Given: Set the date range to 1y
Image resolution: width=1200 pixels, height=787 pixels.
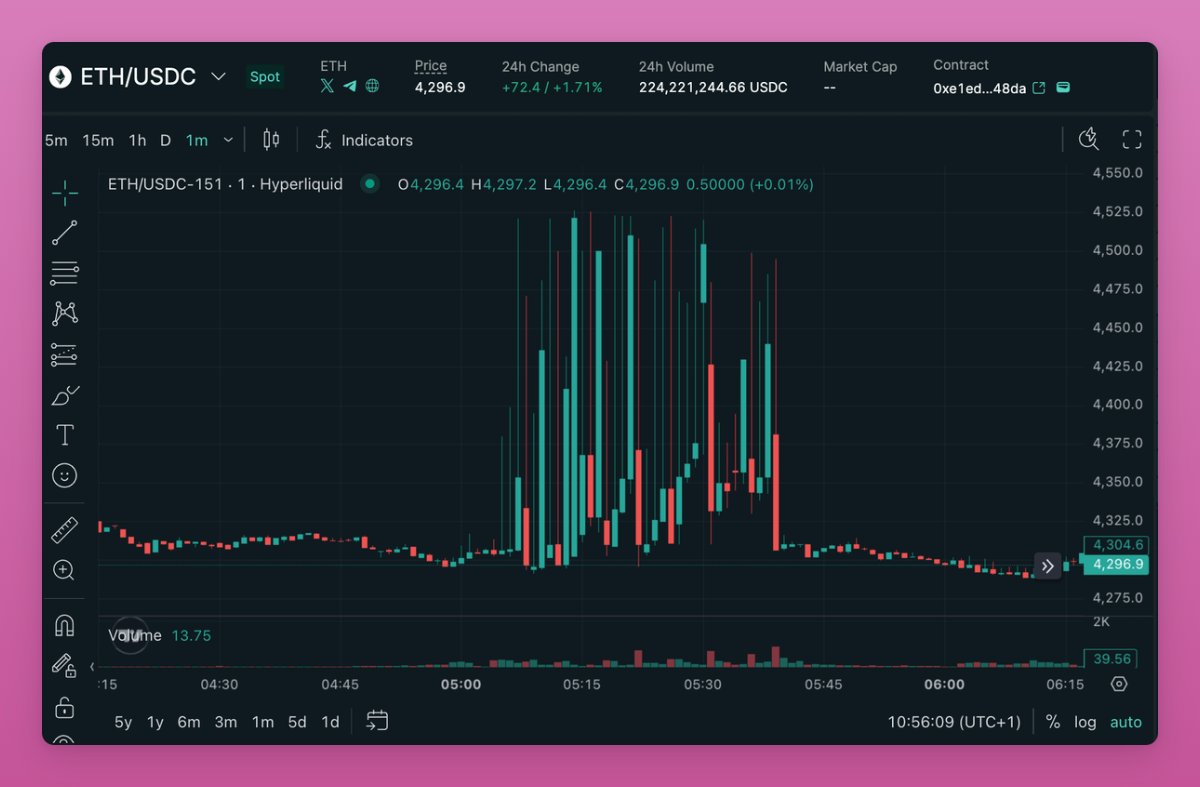Looking at the screenshot, I should (x=155, y=722).
